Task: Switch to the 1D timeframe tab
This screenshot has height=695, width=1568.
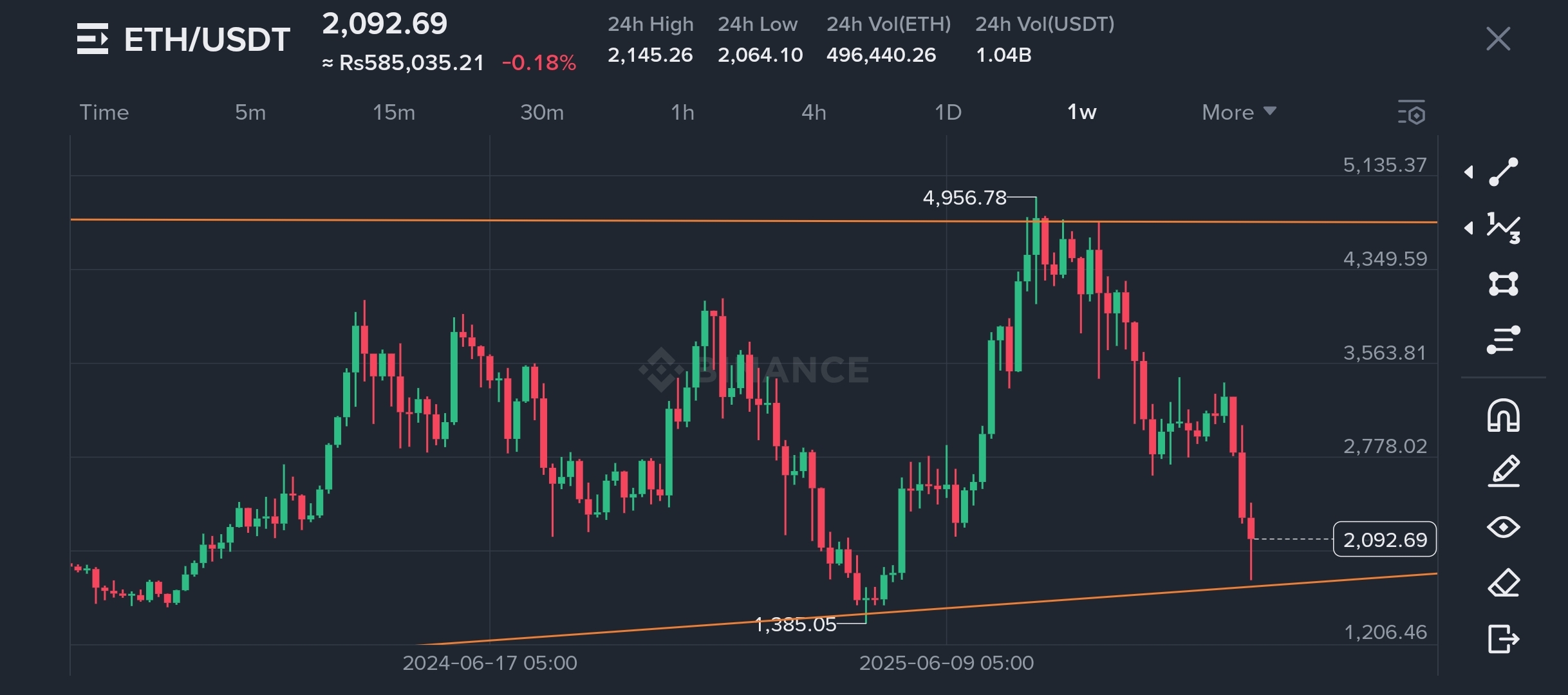Action: (x=947, y=113)
